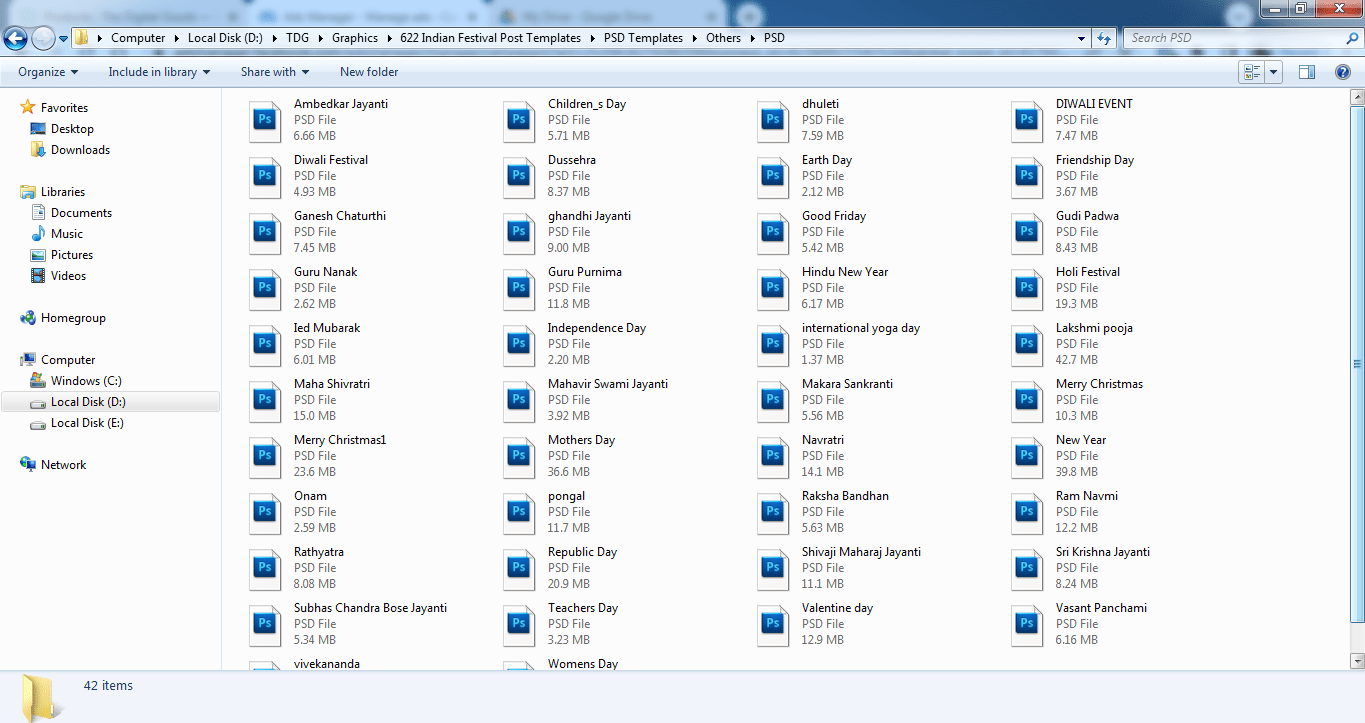Select the Holi Festival PSD file icon
Viewport: 1365px width, 723px height.
click(1027, 288)
